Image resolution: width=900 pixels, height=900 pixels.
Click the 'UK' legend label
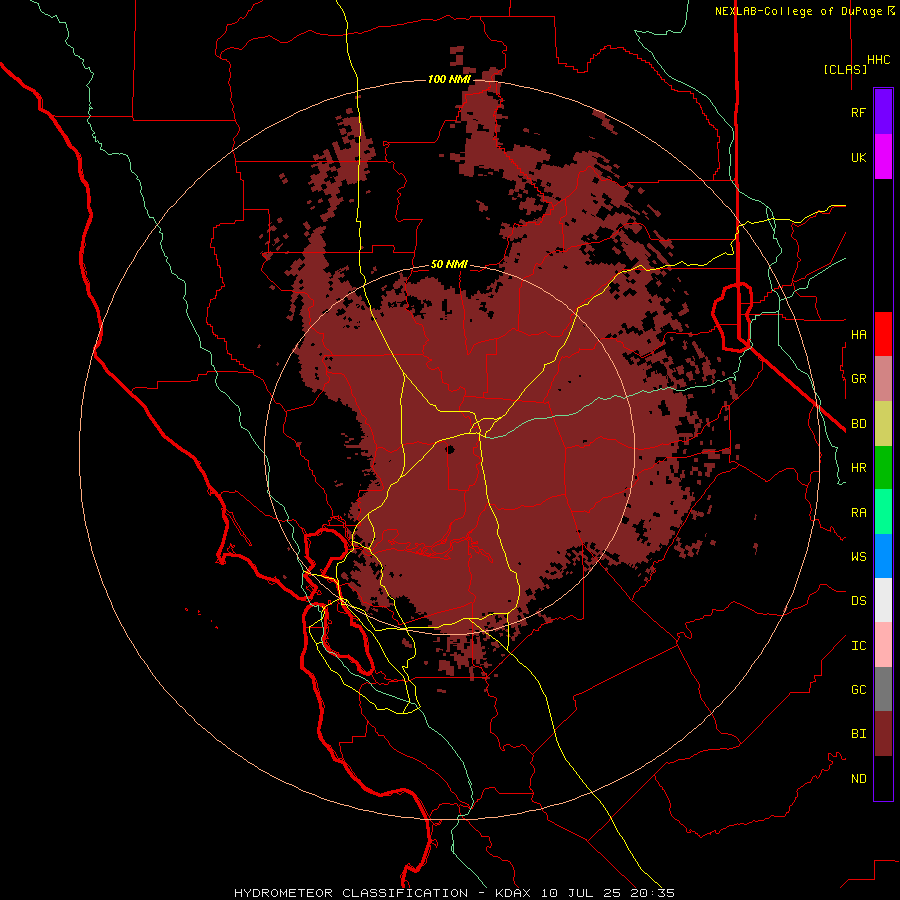point(858,157)
